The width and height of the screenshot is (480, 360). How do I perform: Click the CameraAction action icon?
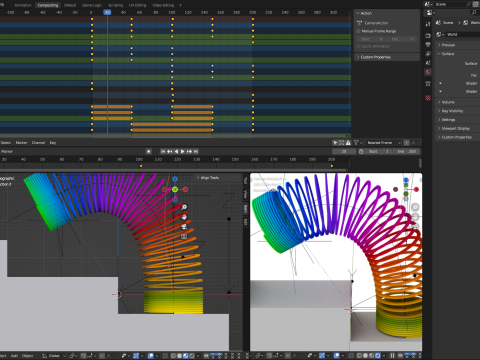(x=359, y=23)
